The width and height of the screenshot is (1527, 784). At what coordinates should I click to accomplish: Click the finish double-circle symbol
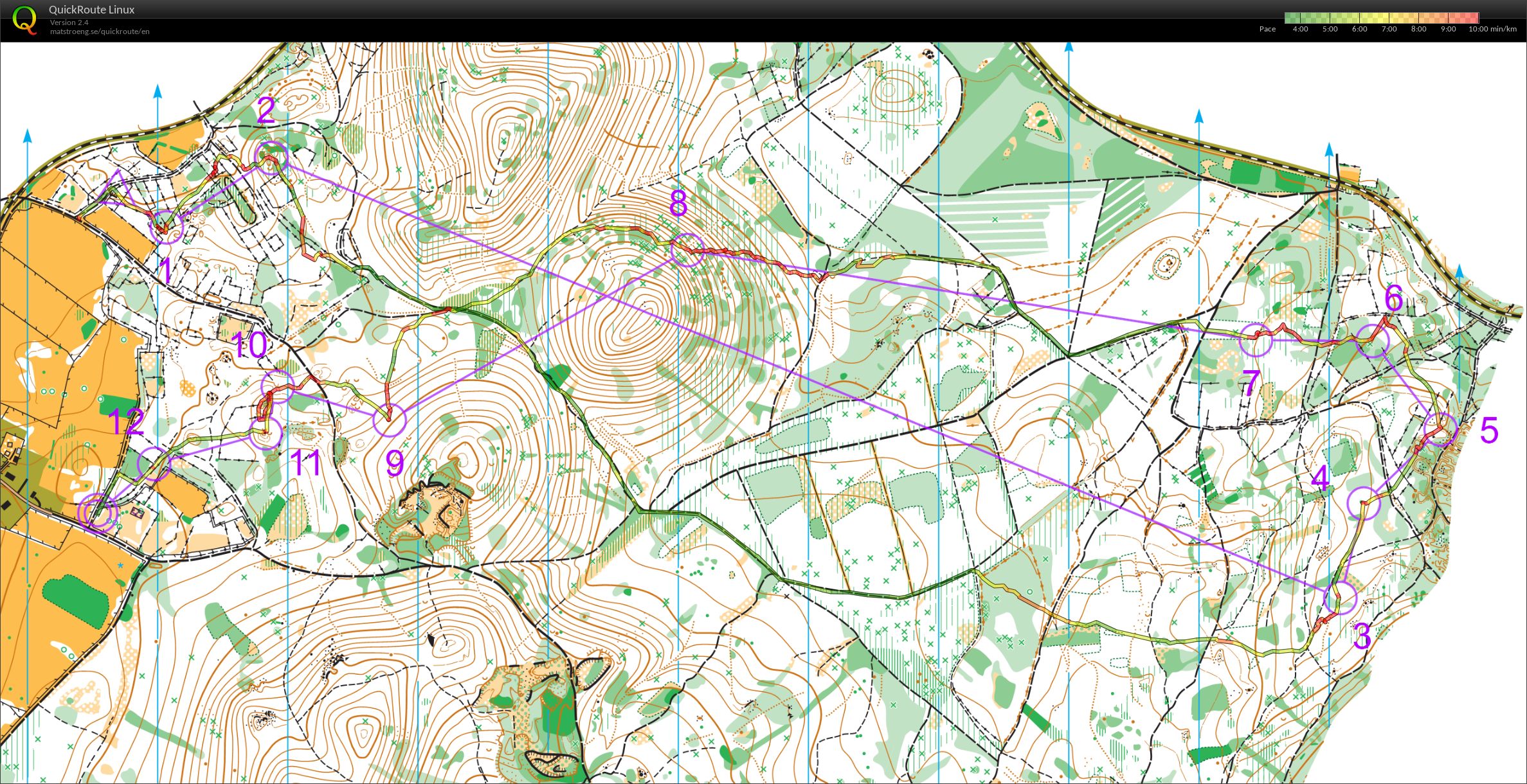98,513
